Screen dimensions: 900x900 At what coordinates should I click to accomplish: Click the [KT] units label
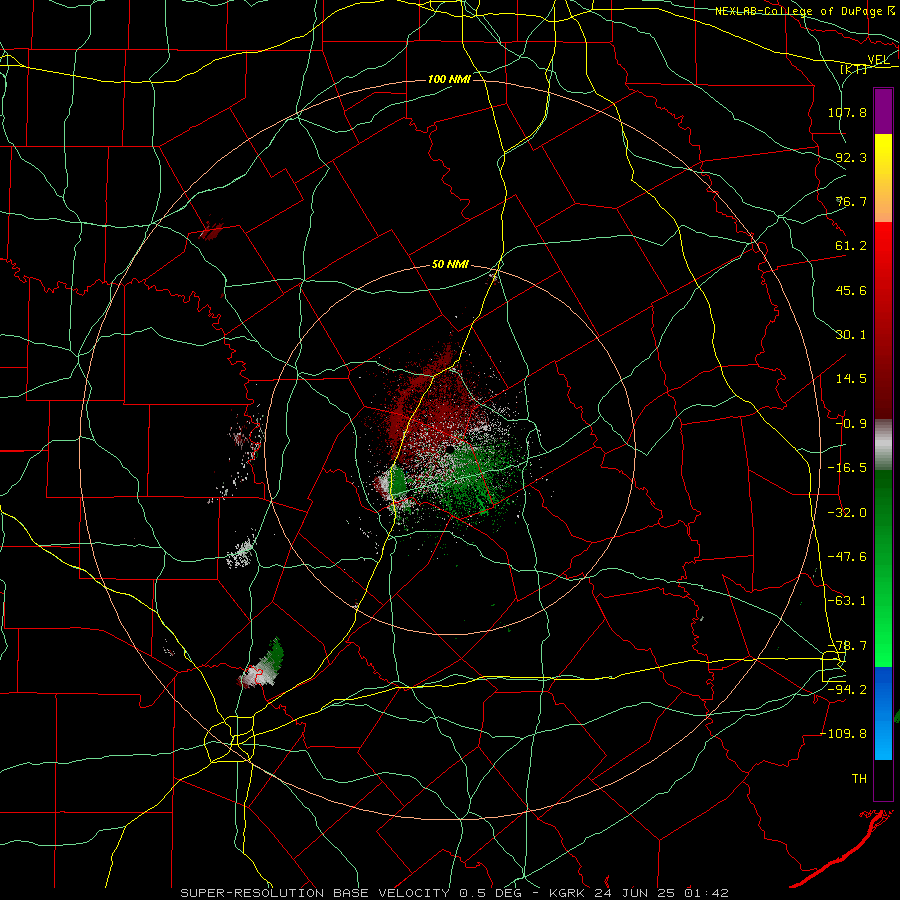coord(854,69)
